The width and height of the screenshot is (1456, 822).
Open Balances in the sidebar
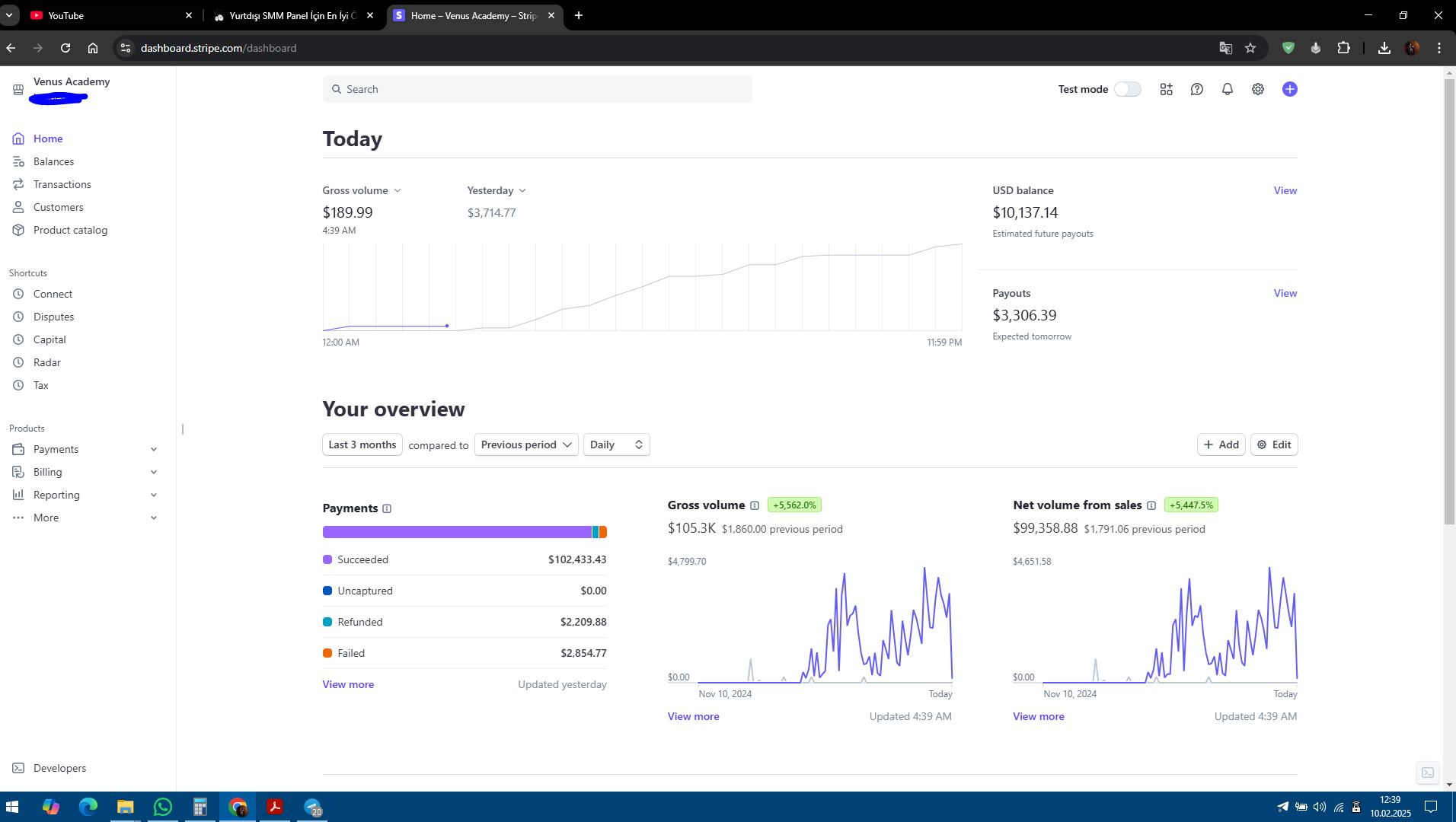point(53,161)
